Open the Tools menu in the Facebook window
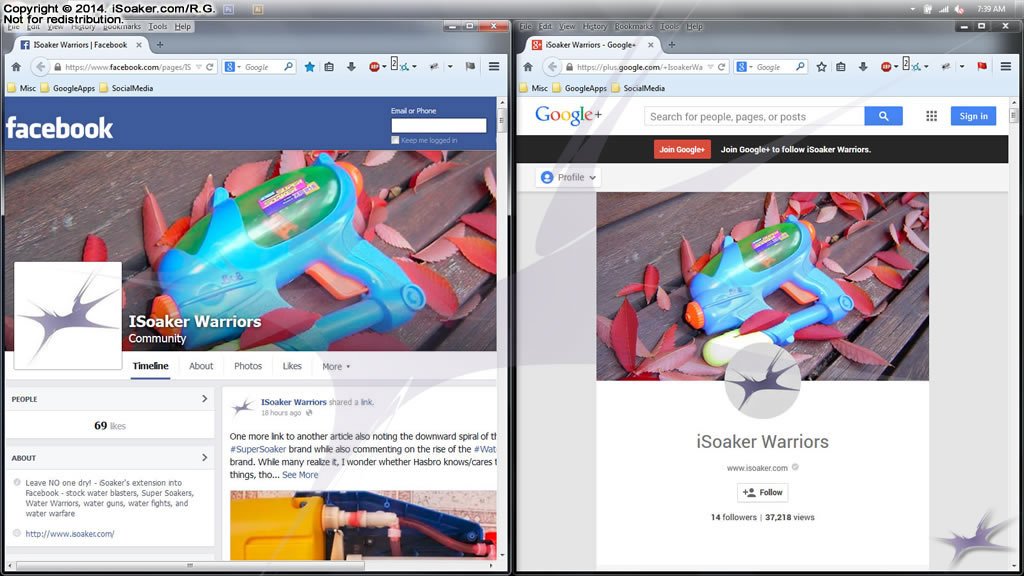The image size is (1024, 576). (157, 27)
